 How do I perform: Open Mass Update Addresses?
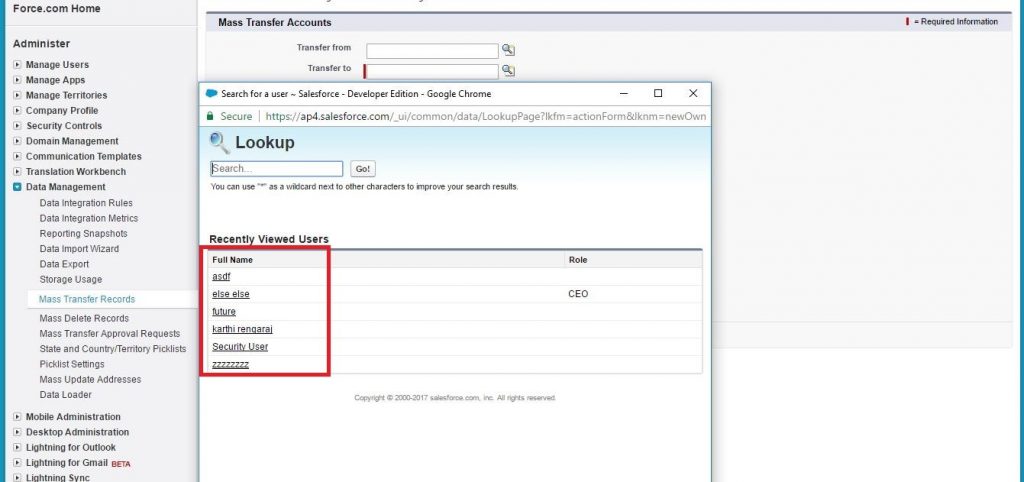tap(90, 379)
